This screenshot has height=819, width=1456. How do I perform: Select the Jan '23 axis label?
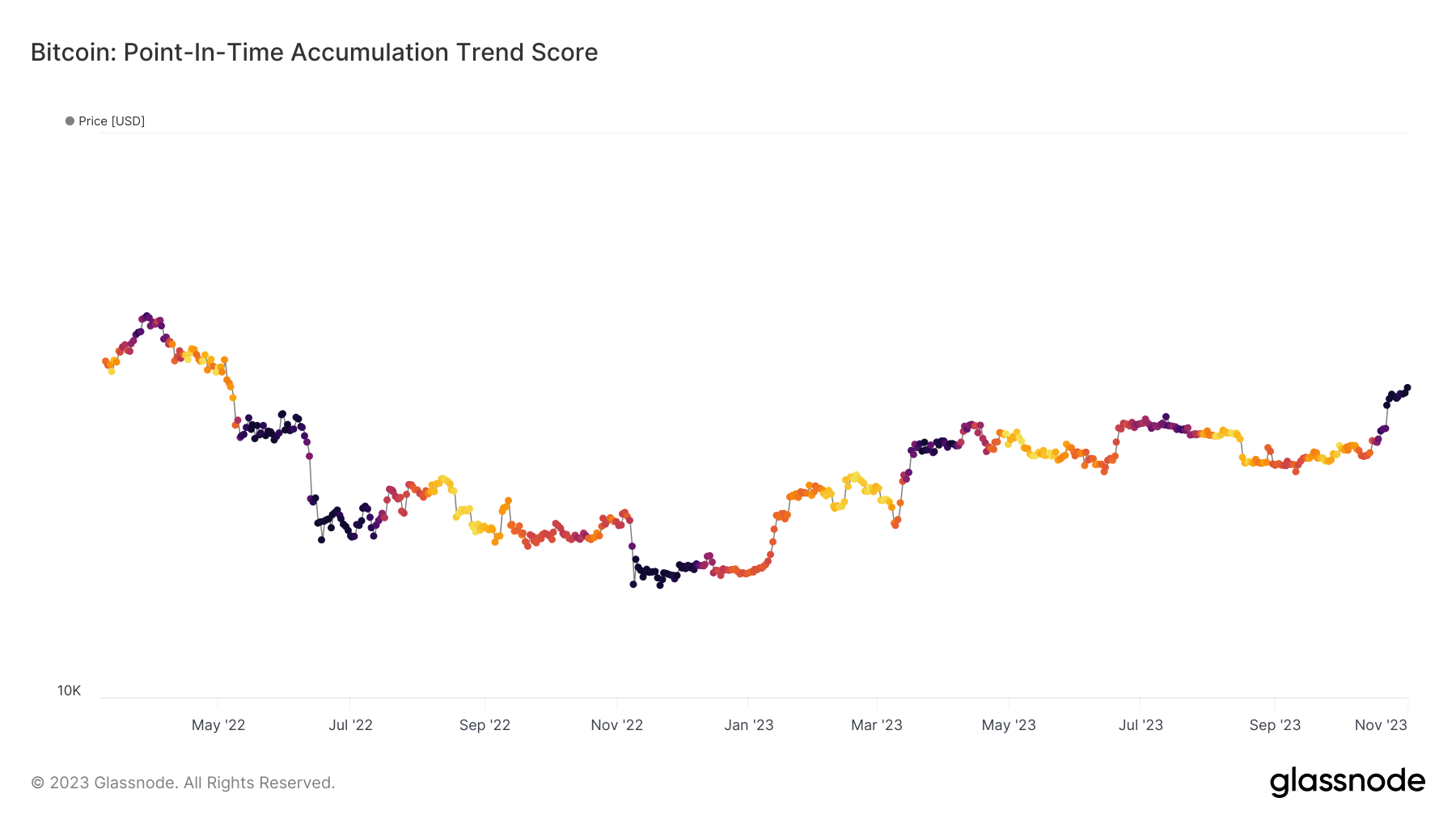[748, 725]
